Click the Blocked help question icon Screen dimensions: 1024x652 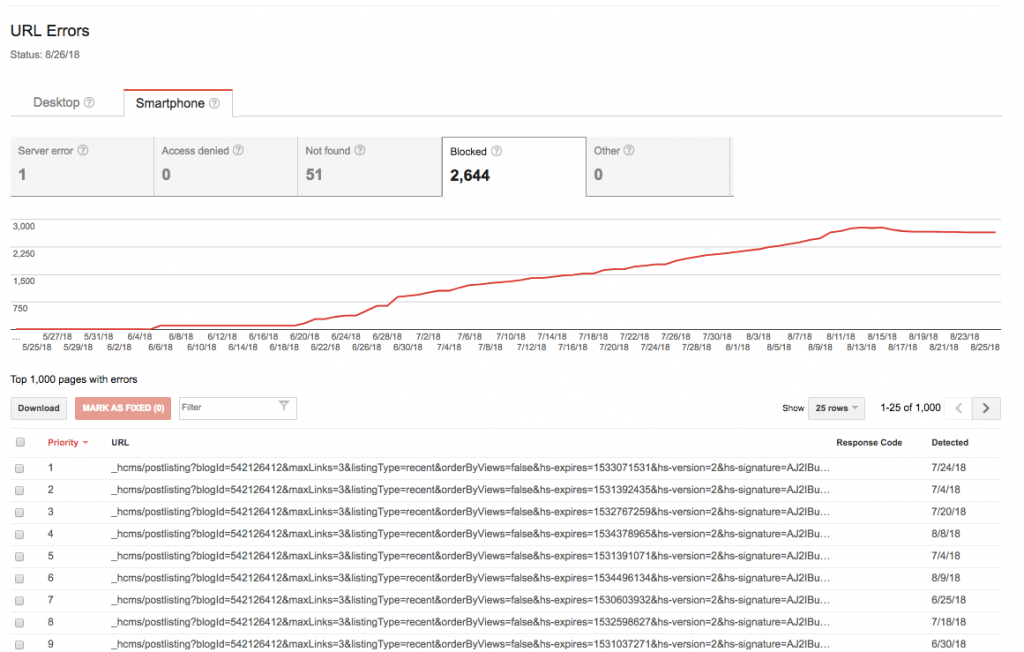coord(497,152)
